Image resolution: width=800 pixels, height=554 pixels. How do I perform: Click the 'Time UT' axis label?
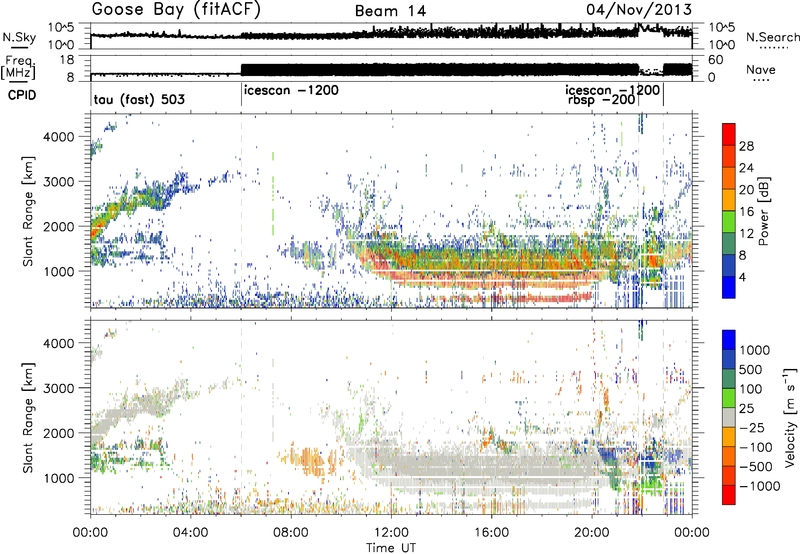[x=391, y=548]
